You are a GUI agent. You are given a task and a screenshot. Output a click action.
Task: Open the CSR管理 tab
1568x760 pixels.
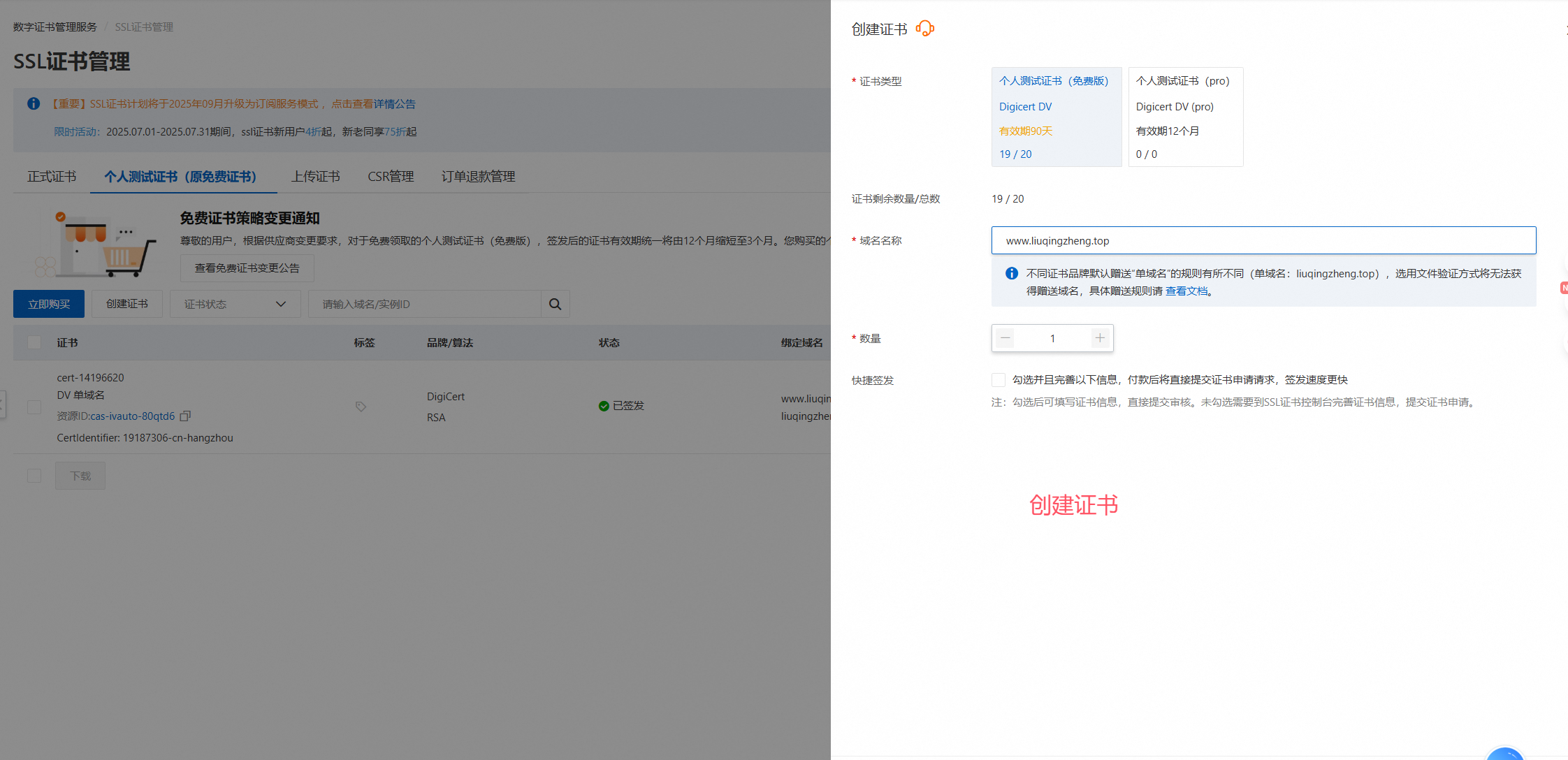pyautogui.click(x=391, y=177)
